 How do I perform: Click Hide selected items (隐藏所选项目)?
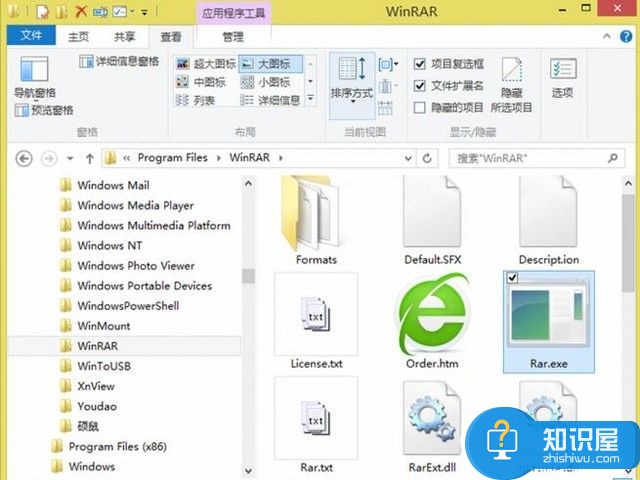coord(511,85)
